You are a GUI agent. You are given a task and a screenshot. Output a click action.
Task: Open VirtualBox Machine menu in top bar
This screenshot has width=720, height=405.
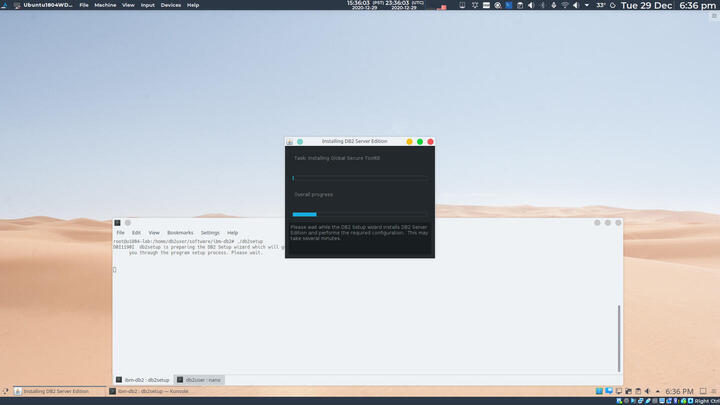105,5
